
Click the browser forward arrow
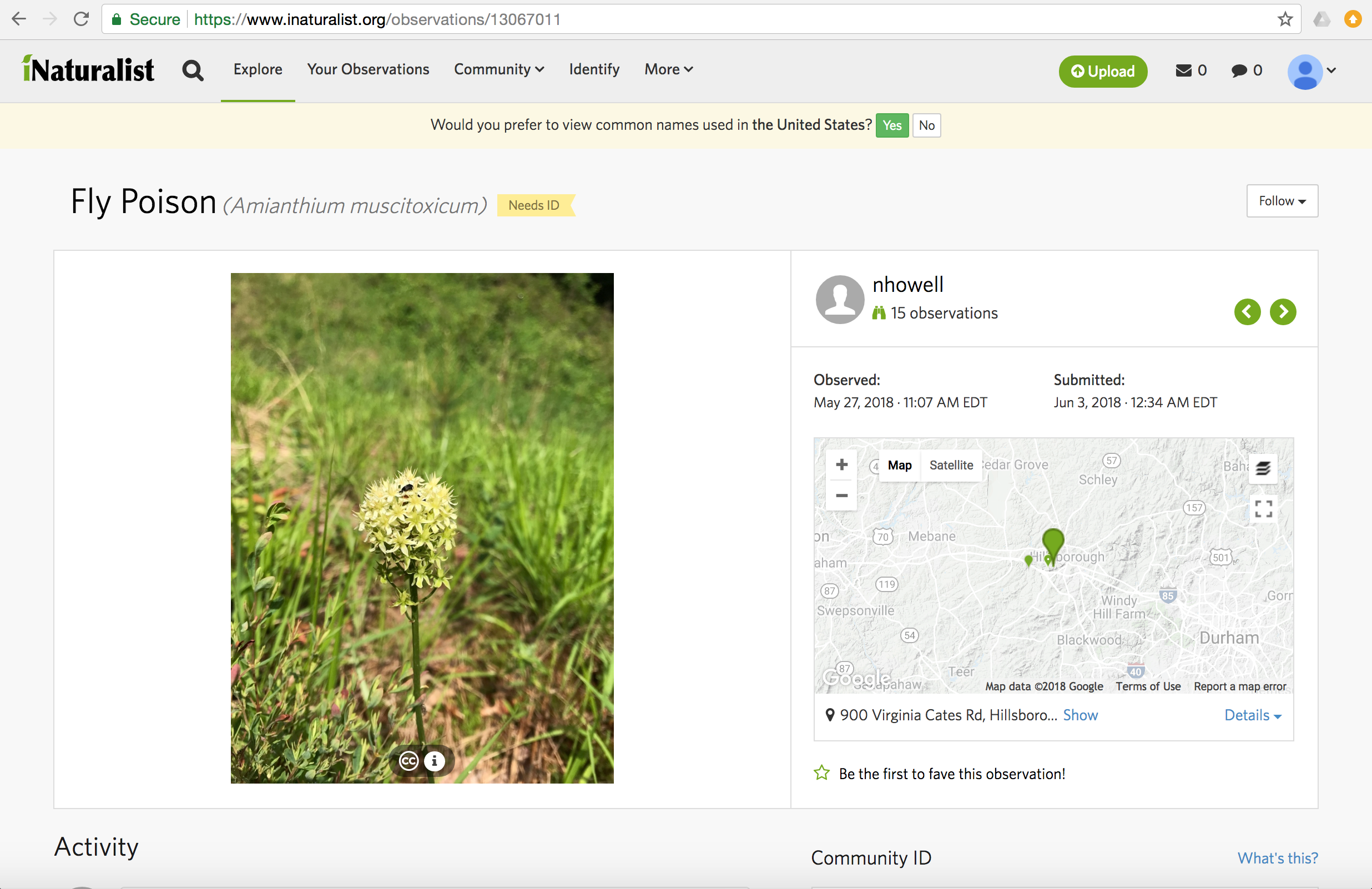(x=50, y=19)
